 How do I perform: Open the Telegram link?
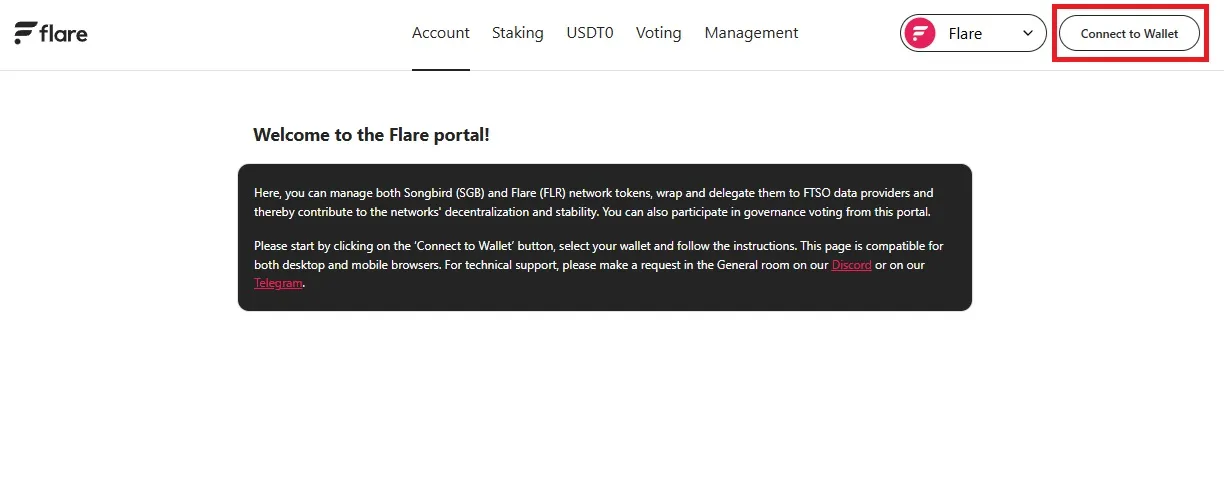click(277, 283)
